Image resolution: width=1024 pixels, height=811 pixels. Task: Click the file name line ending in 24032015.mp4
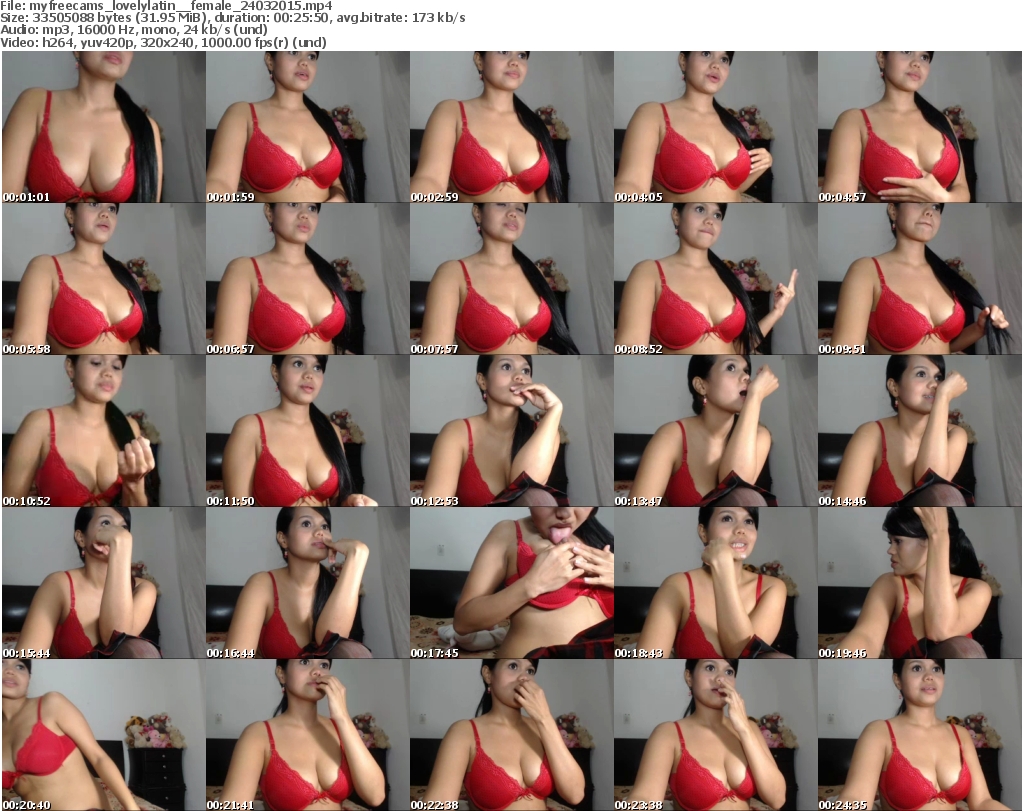tap(167, 6)
